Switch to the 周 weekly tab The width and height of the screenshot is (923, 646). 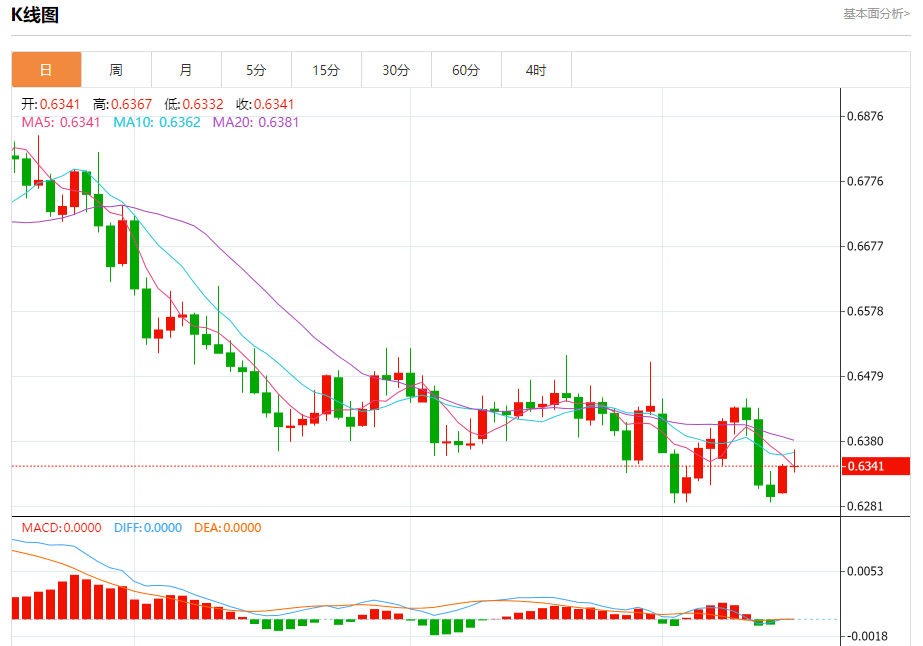[116, 69]
